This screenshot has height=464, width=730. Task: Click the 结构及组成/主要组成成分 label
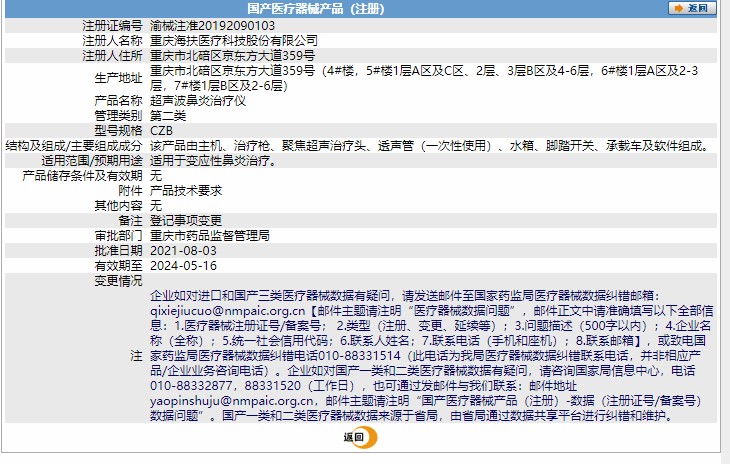point(74,146)
